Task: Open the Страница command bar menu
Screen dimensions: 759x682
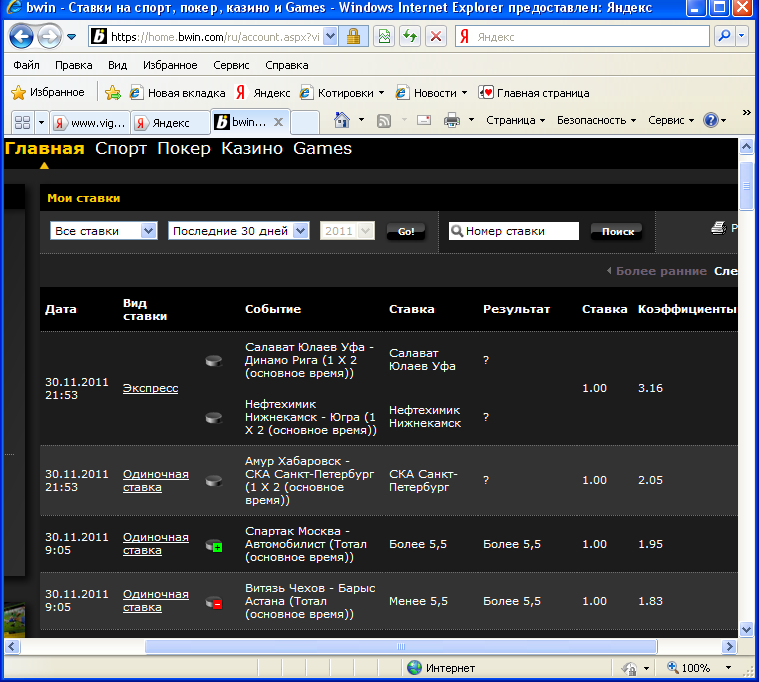Action: click(x=516, y=120)
